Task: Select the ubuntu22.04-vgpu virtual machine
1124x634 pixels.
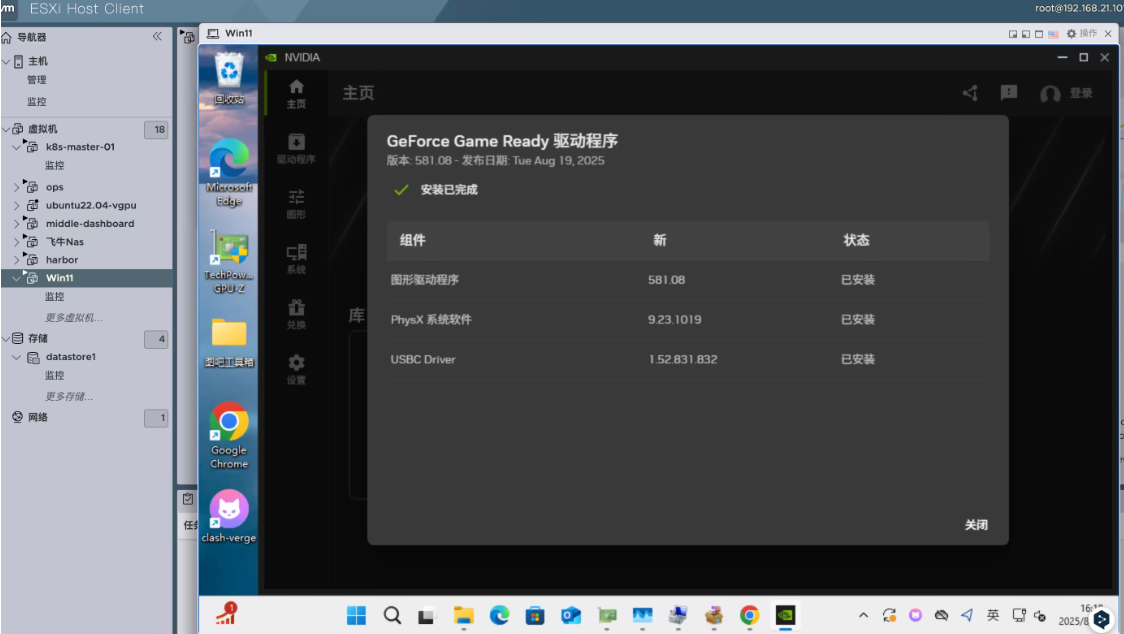Action: 90,205
